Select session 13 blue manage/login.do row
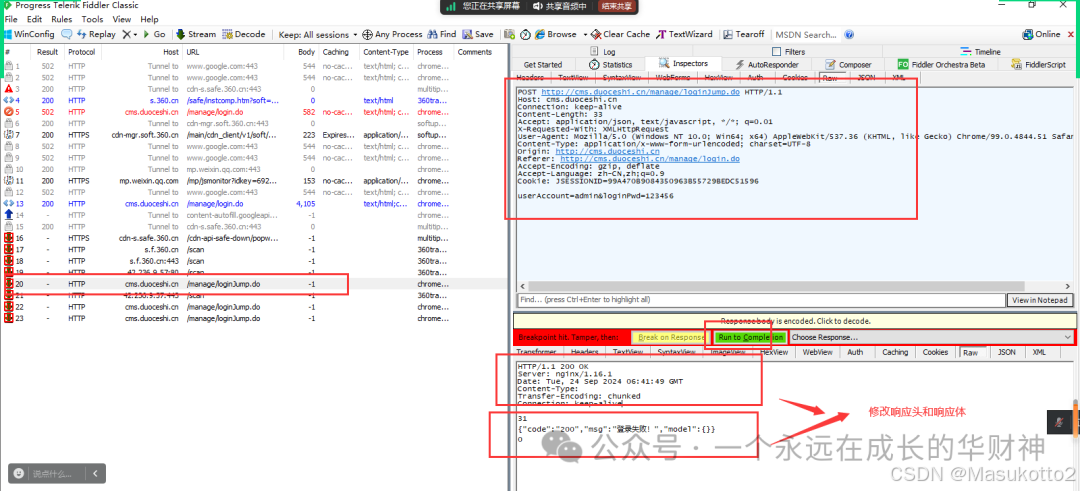Image resolution: width=1080 pixels, height=491 pixels. [x=254, y=204]
